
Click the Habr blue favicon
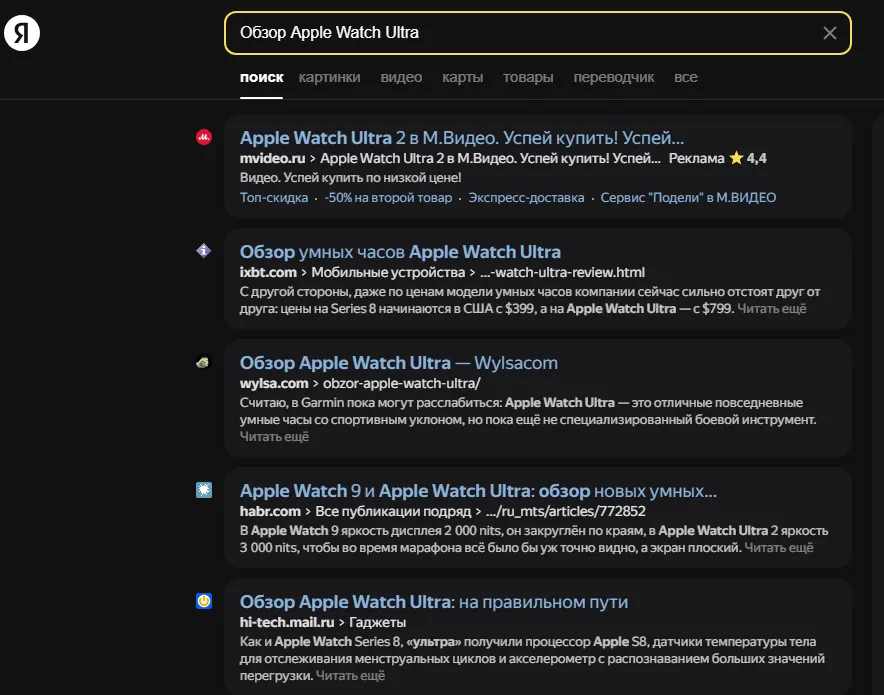tap(204, 490)
